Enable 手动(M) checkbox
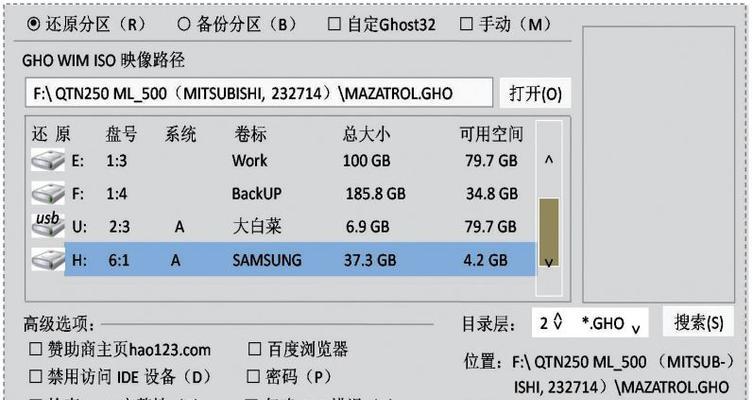753x400 pixels. click(x=467, y=24)
